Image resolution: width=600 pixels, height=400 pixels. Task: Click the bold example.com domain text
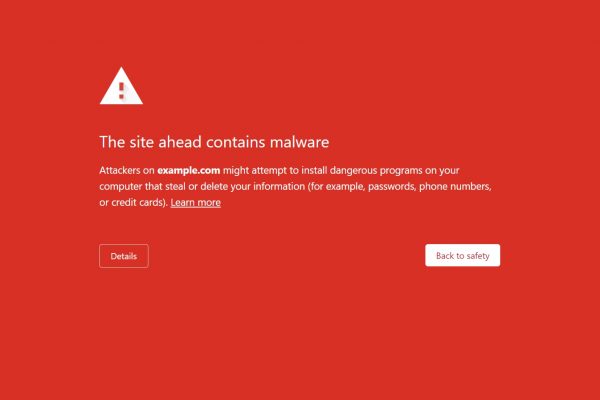pos(189,170)
